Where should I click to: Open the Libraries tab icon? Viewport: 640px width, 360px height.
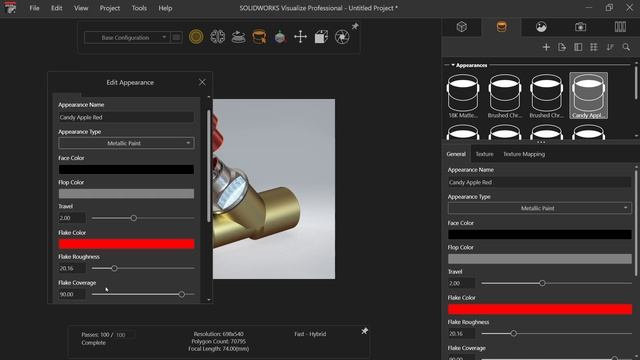tap(620, 27)
